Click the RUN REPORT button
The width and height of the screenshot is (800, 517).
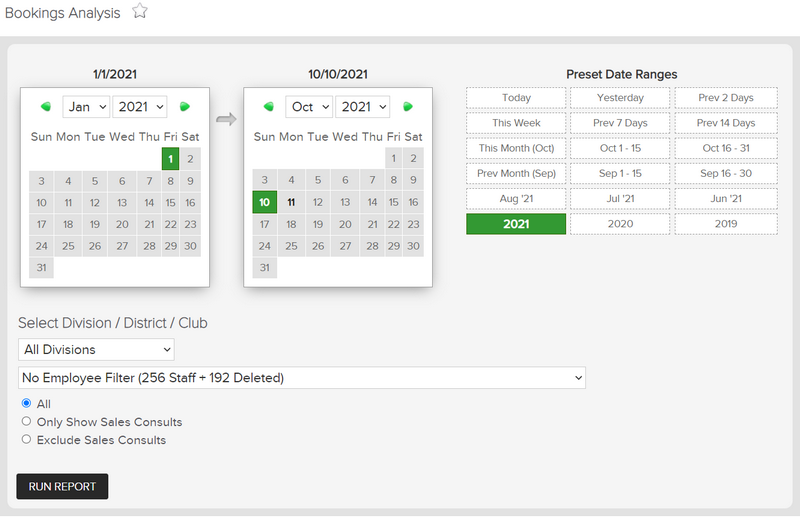(x=62, y=486)
